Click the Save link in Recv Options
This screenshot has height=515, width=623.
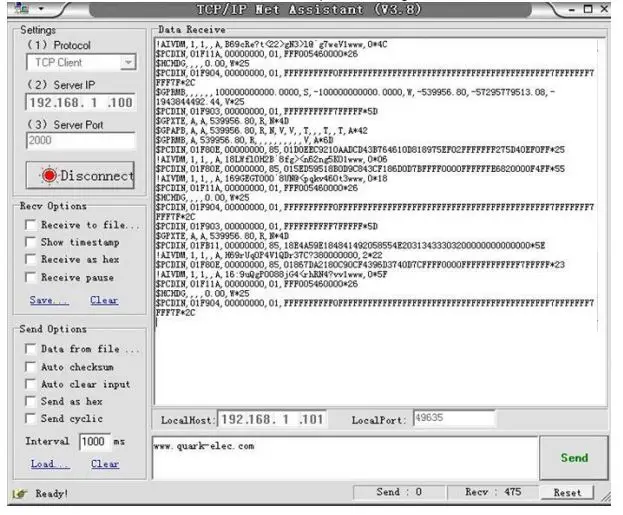[49, 300]
